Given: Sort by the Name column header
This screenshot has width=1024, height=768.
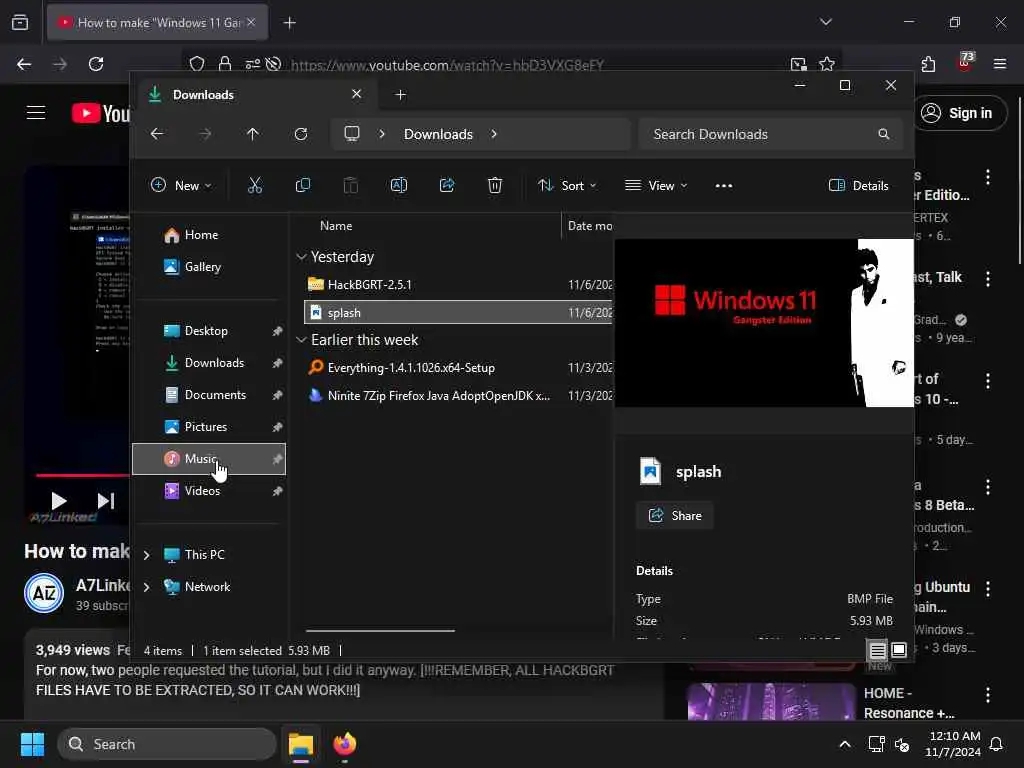Looking at the screenshot, I should pos(336,226).
